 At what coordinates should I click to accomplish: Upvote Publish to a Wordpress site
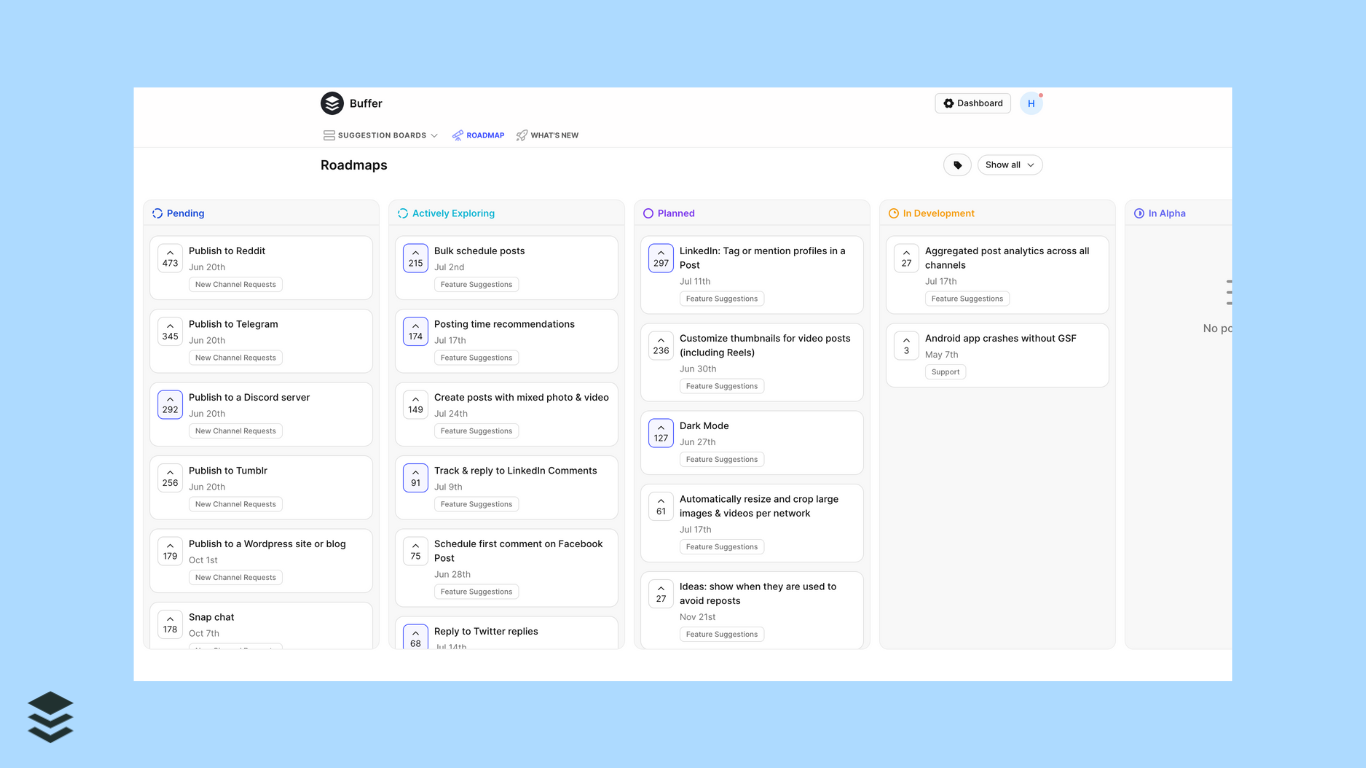click(170, 550)
